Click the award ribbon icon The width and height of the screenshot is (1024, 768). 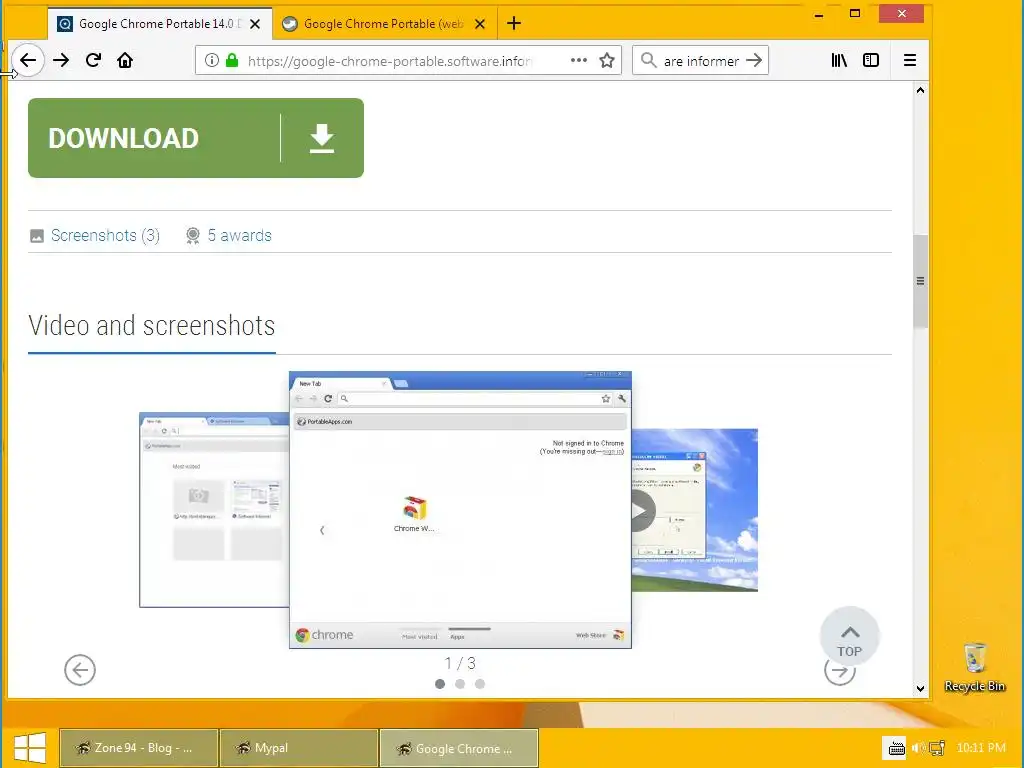pyautogui.click(x=193, y=236)
